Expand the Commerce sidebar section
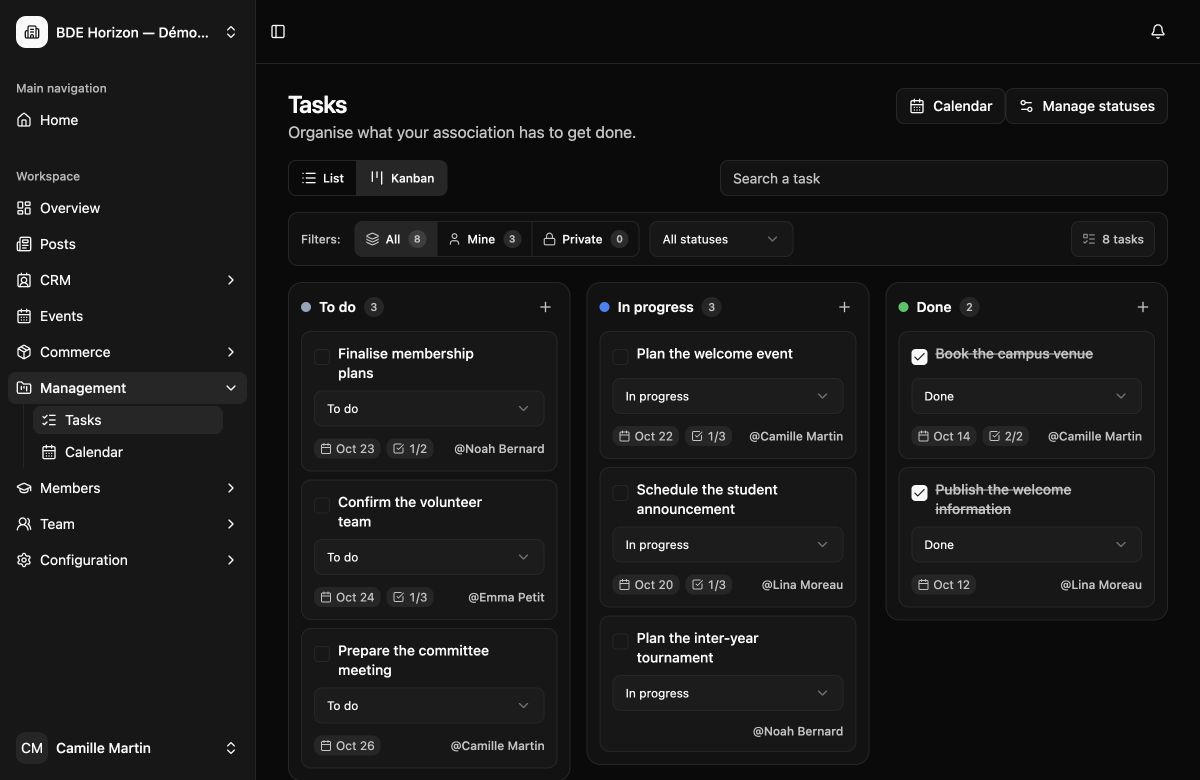 (127, 352)
